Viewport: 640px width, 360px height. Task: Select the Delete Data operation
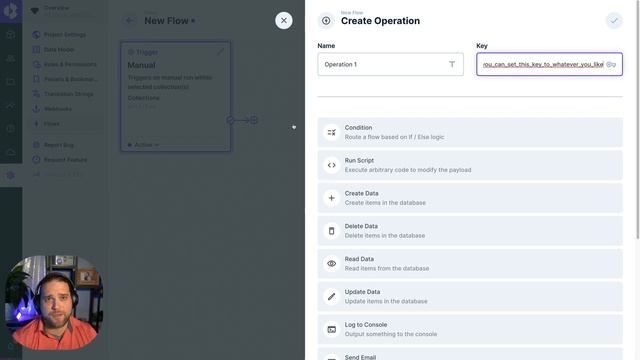tap(470, 231)
